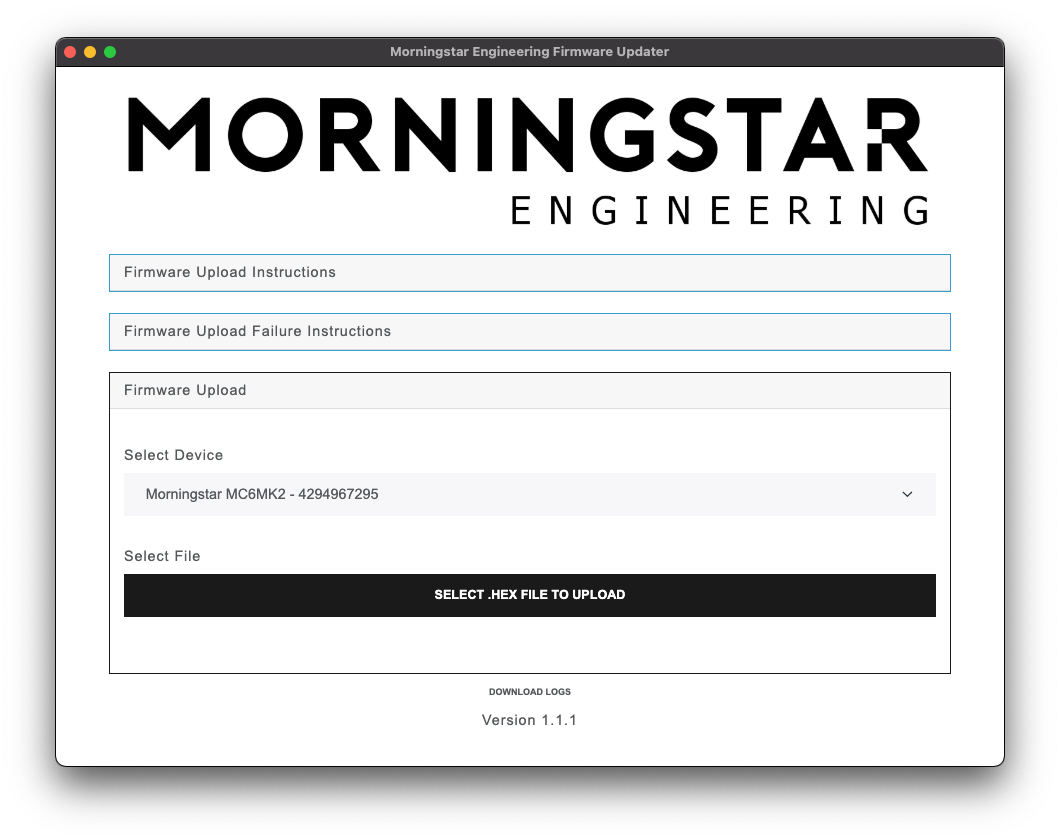Image resolution: width=1060 pixels, height=840 pixels.
Task: Click the window title bar text
Action: pyautogui.click(x=529, y=52)
